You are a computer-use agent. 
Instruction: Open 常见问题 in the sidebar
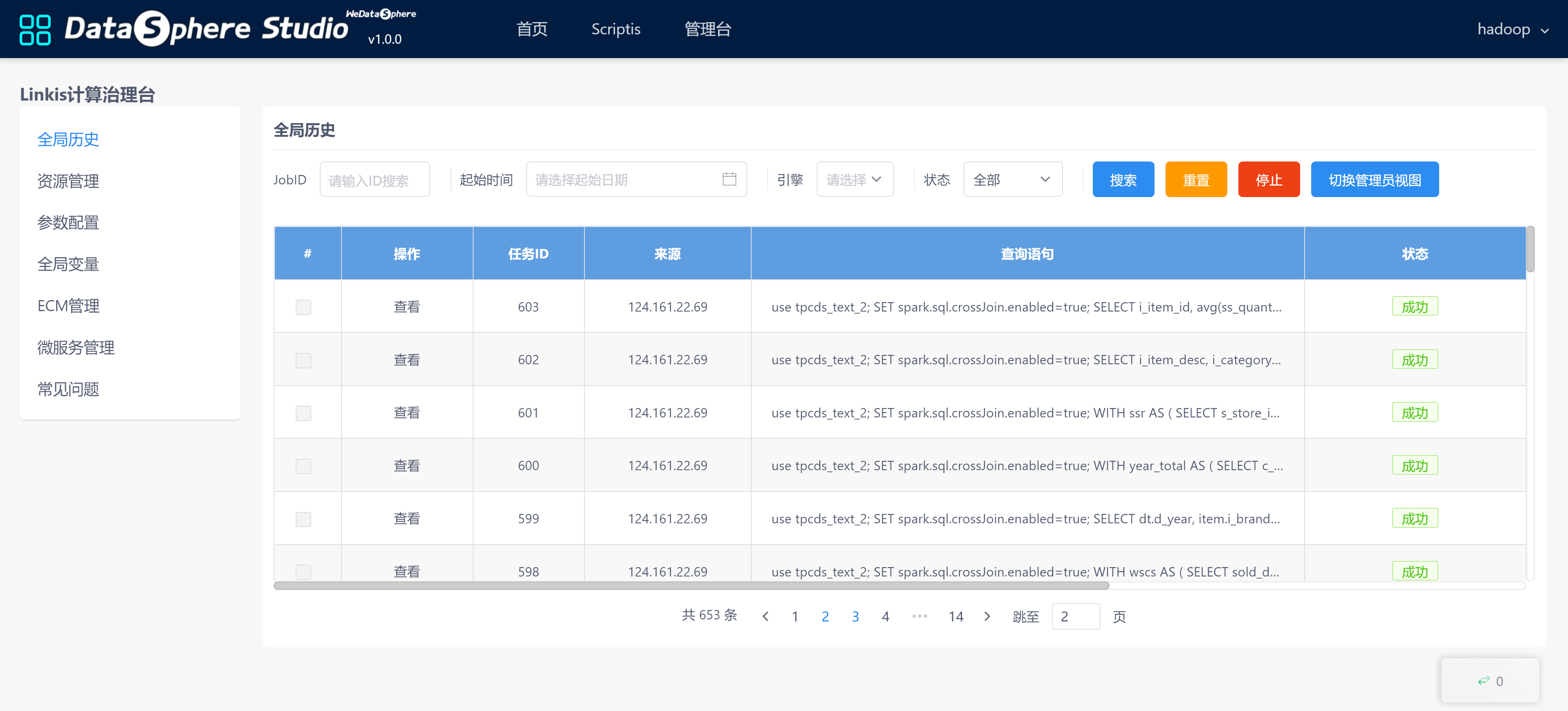click(68, 389)
